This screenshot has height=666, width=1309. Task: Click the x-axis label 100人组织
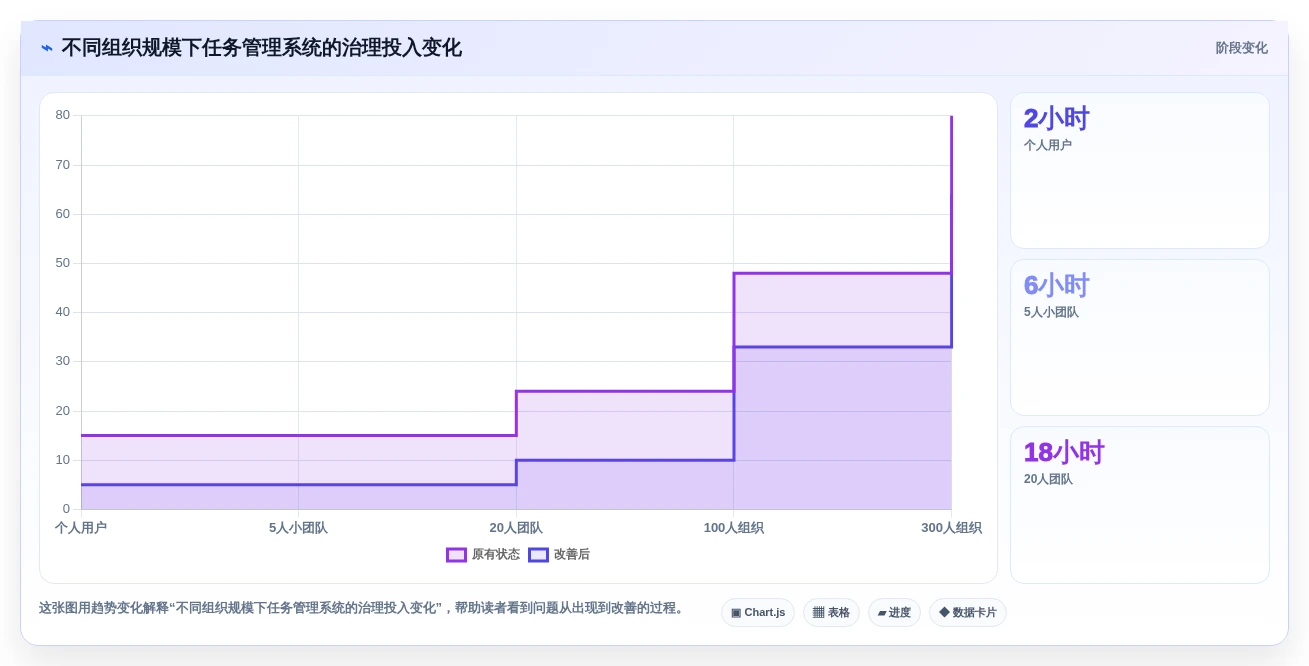733,528
